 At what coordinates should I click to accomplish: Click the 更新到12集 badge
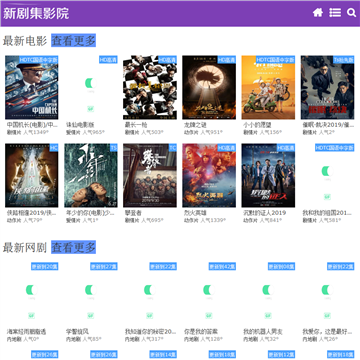[281, 354]
